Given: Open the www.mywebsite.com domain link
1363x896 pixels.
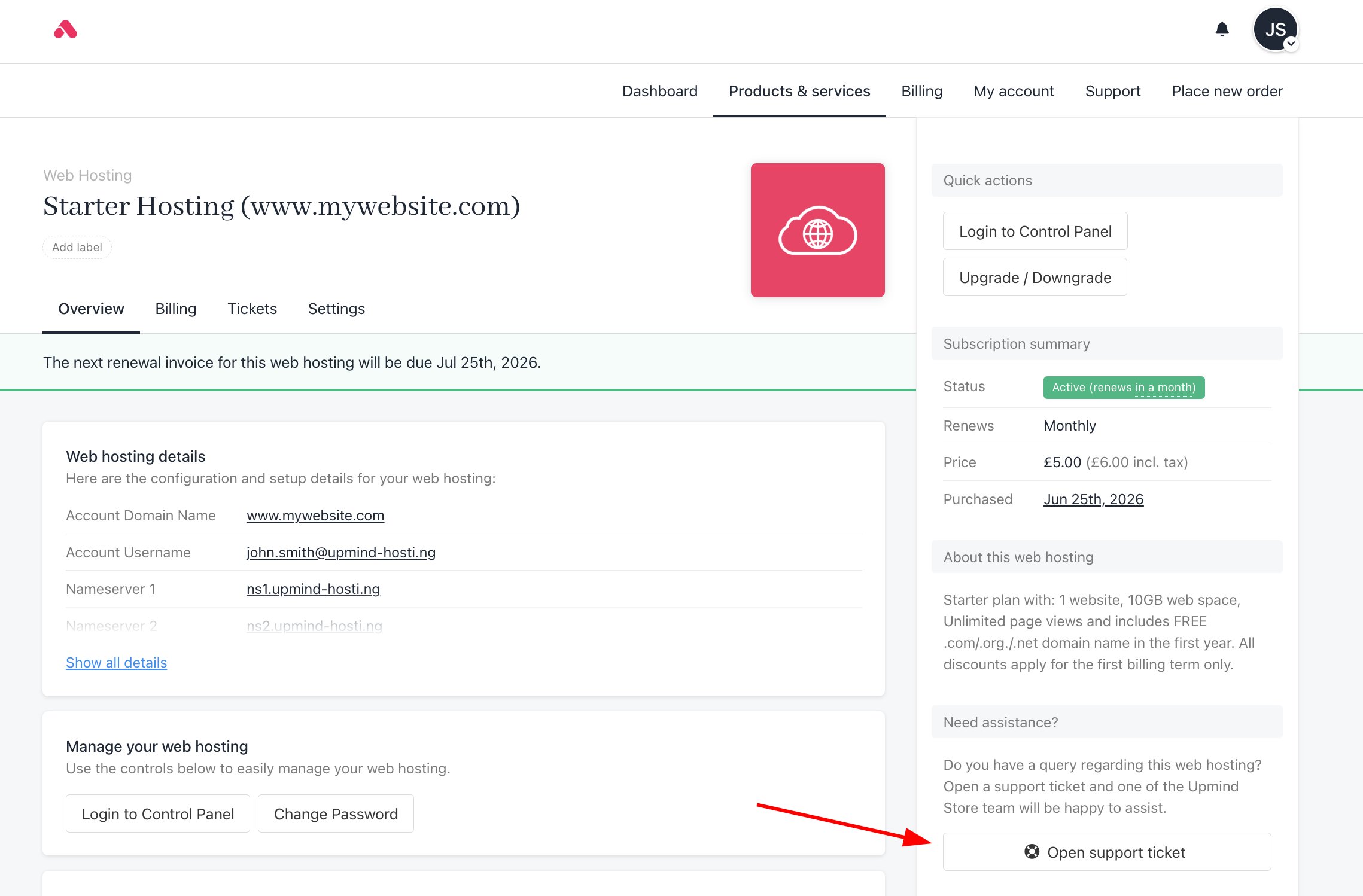Looking at the screenshot, I should pyautogui.click(x=315, y=516).
